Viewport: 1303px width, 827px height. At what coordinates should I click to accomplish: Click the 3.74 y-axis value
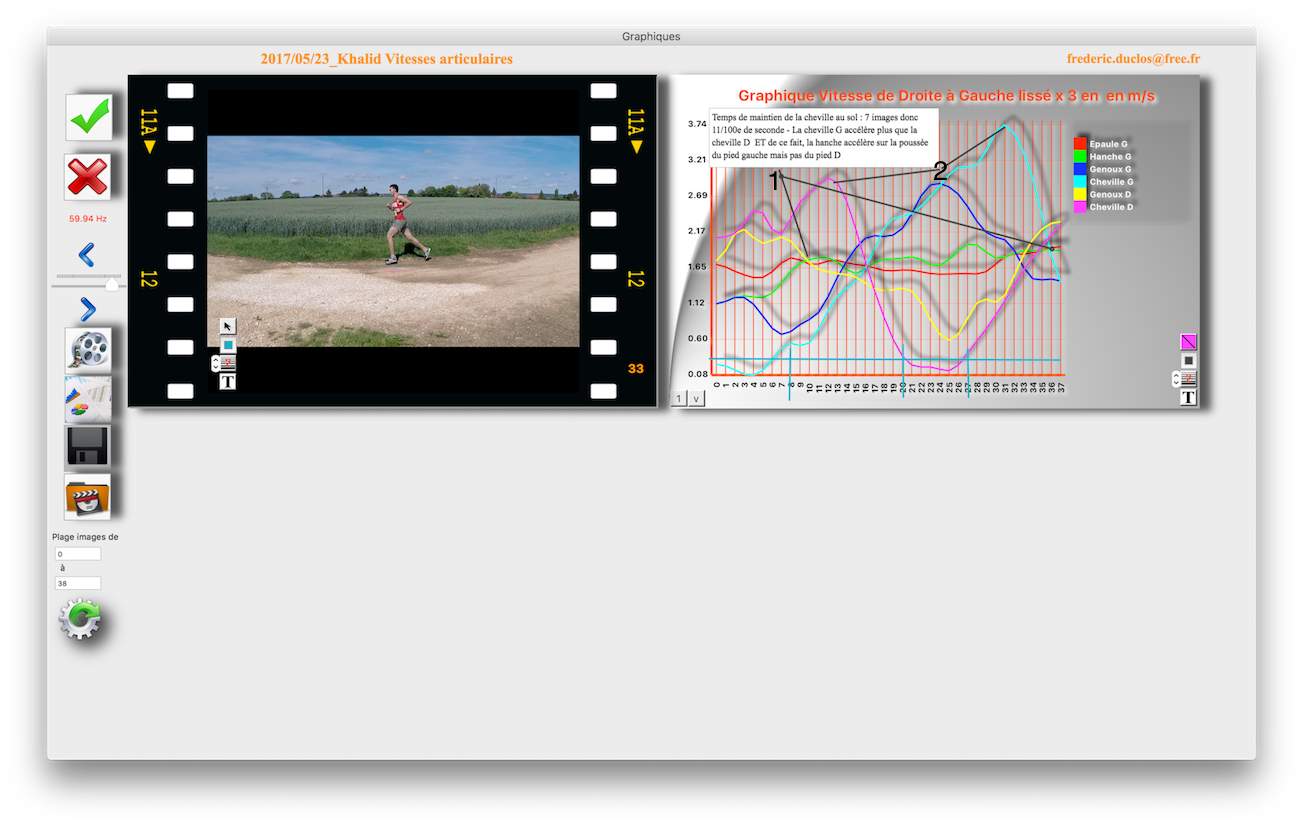point(697,124)
